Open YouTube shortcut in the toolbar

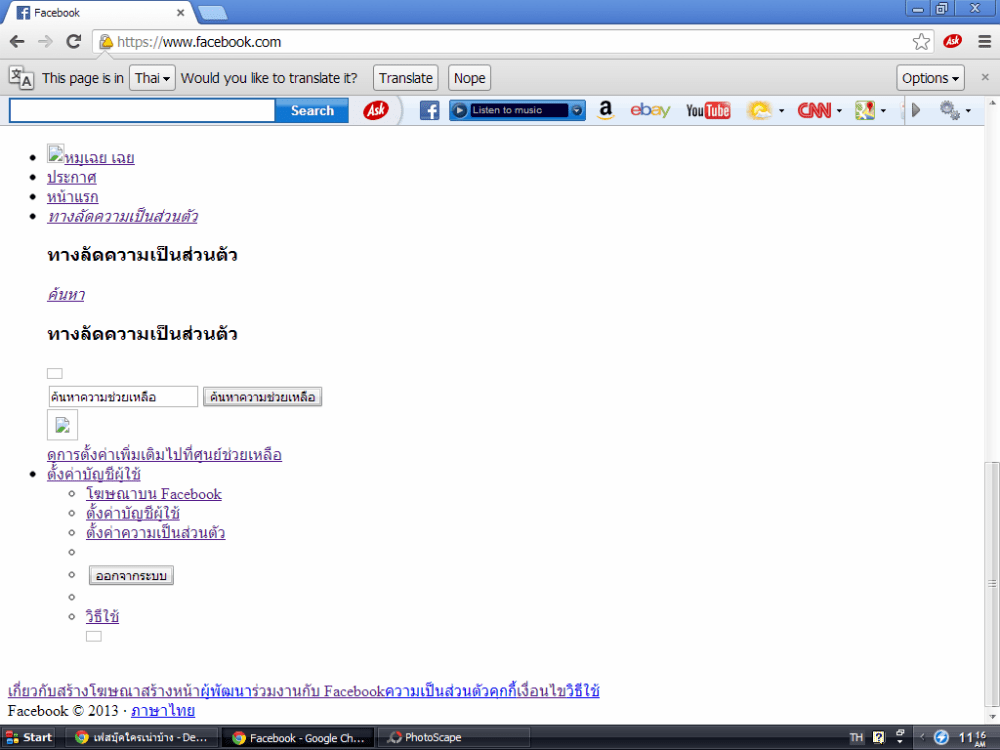tap(708, 110)
